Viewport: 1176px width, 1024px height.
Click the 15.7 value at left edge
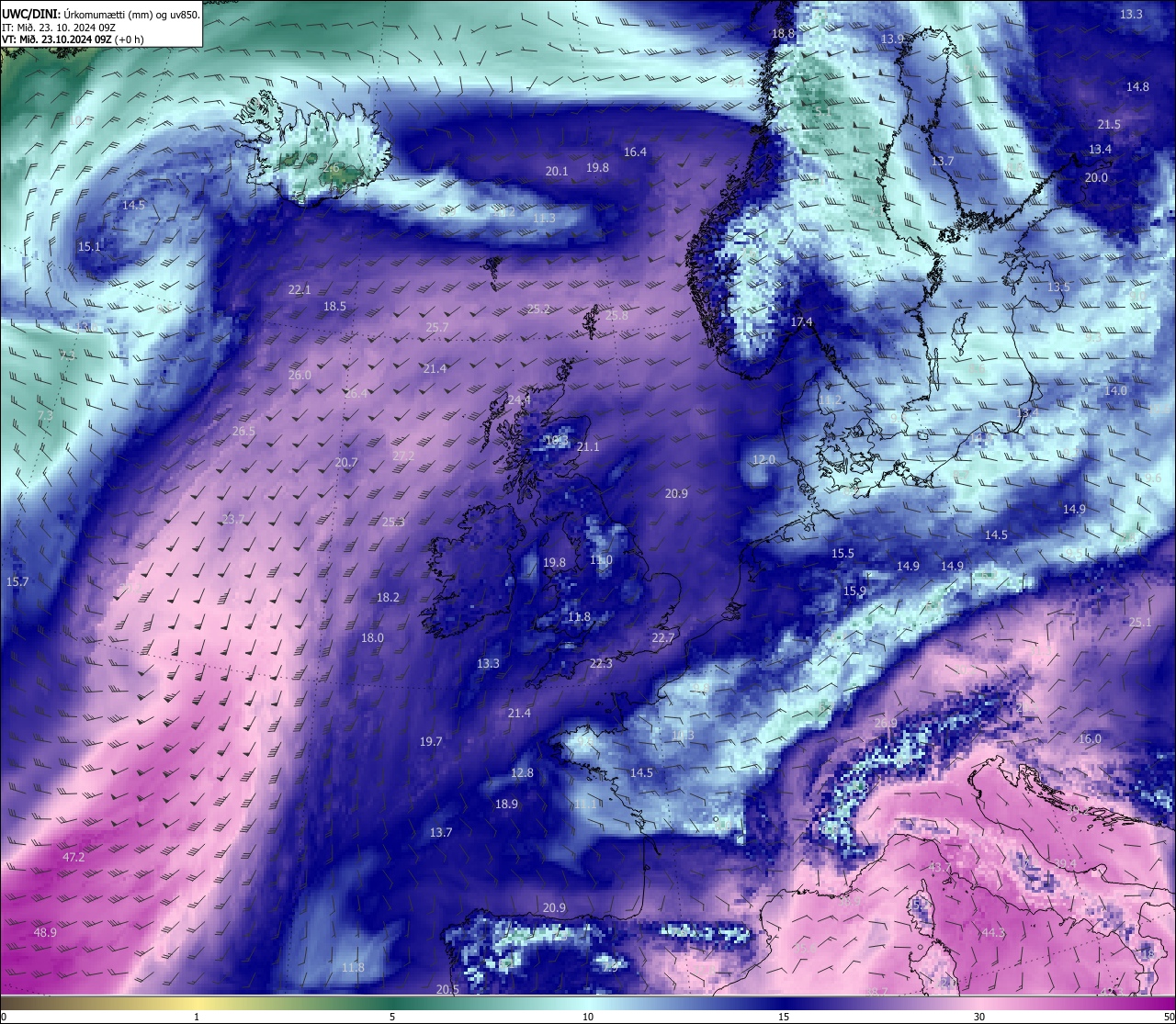click(x=17, y=581)
